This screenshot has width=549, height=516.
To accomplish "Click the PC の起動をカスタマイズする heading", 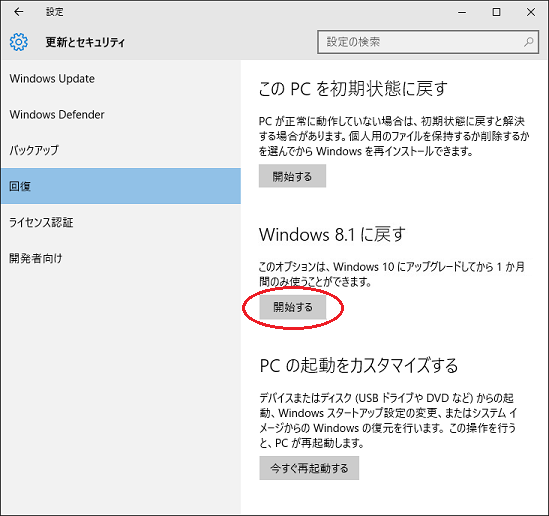I will coord(359,365).
